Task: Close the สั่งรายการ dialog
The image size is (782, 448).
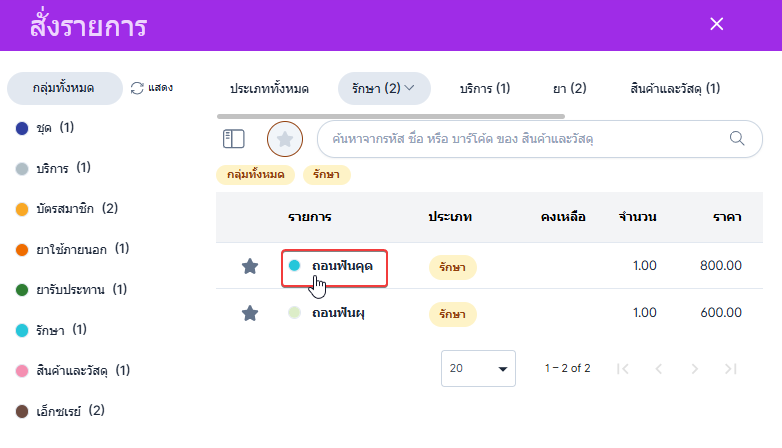Action: (x=716, y=24)
